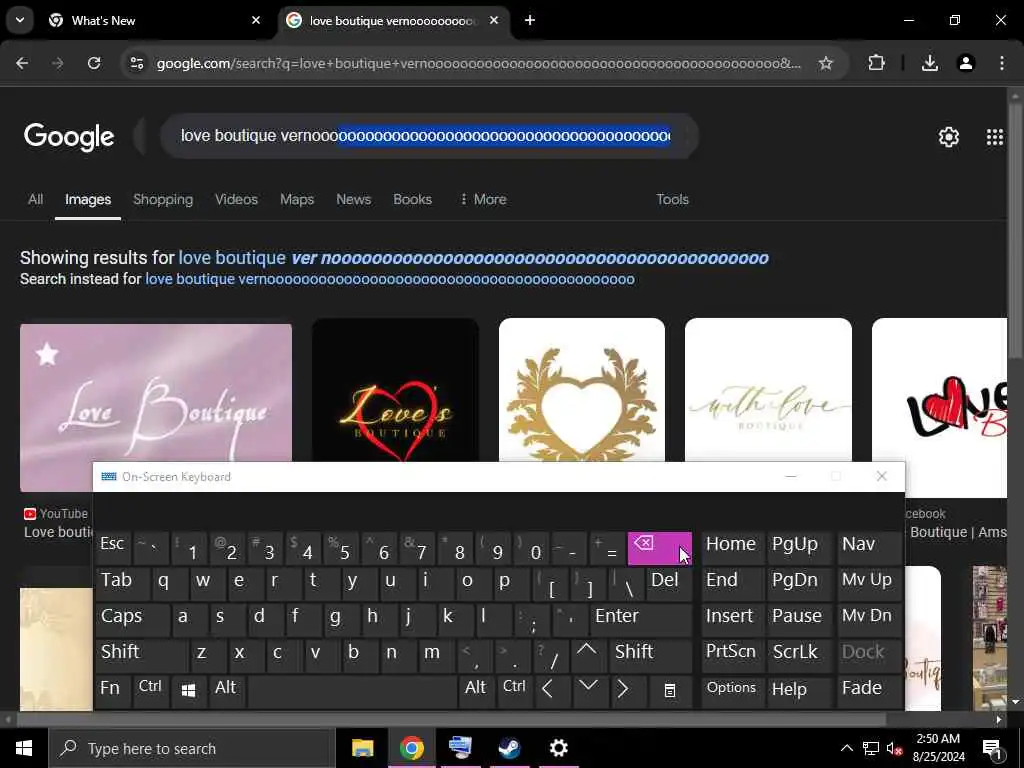Tap the context menu key on On-Screen Keyboard
This screenshot has width=1024, height=768.
(x=670, y=691)
